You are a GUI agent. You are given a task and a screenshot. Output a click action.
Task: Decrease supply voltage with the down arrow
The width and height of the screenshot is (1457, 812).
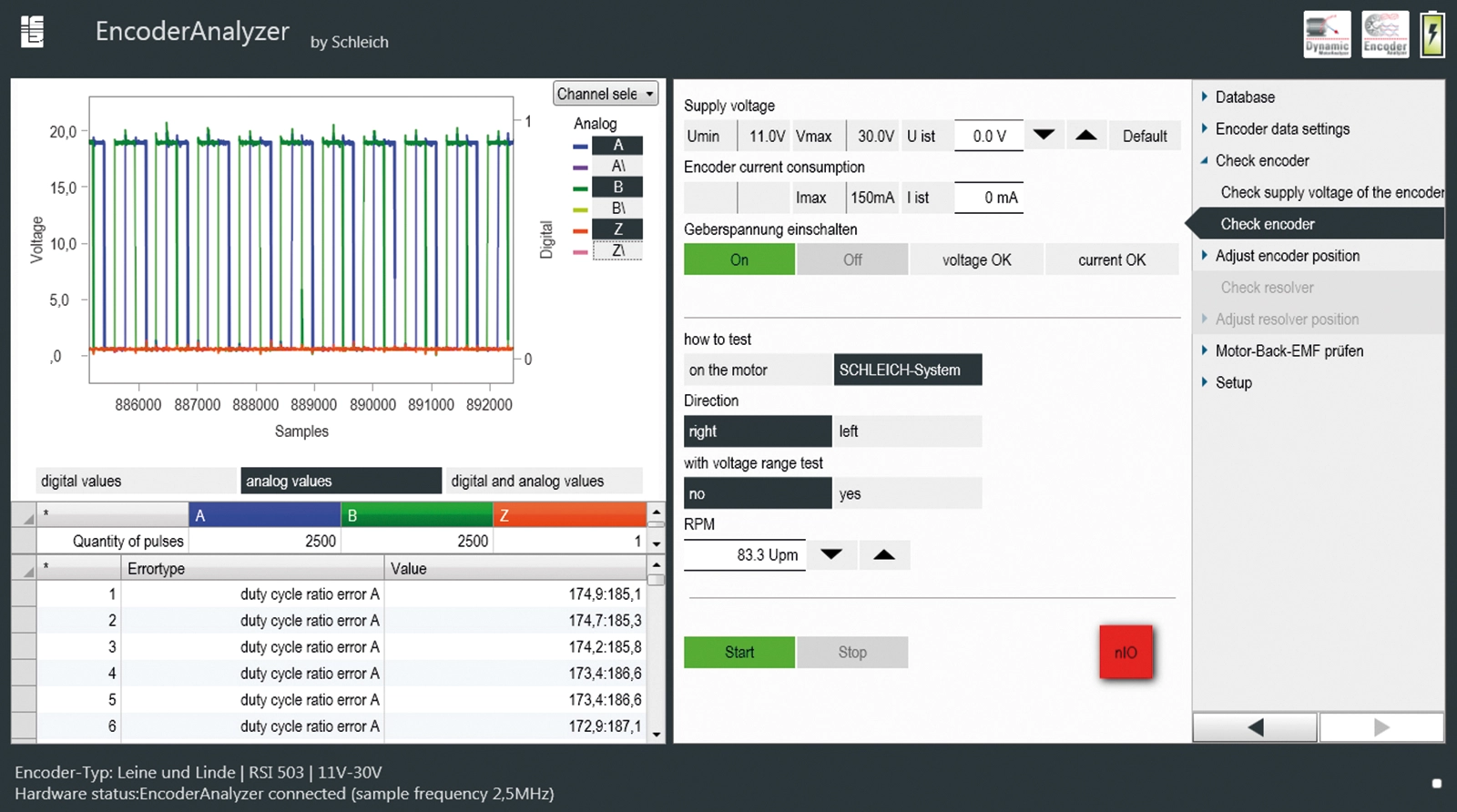click(x=1044, y=136)
